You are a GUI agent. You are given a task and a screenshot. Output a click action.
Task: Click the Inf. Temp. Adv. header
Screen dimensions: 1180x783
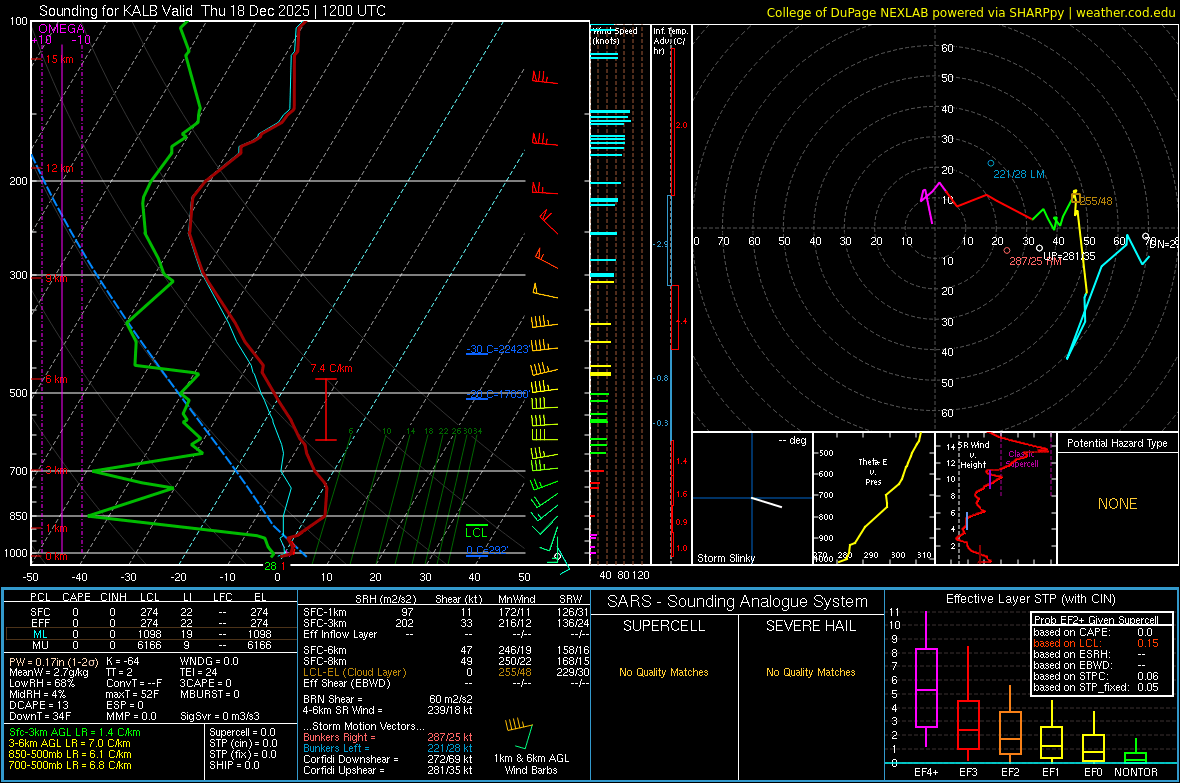coord(670,41)
